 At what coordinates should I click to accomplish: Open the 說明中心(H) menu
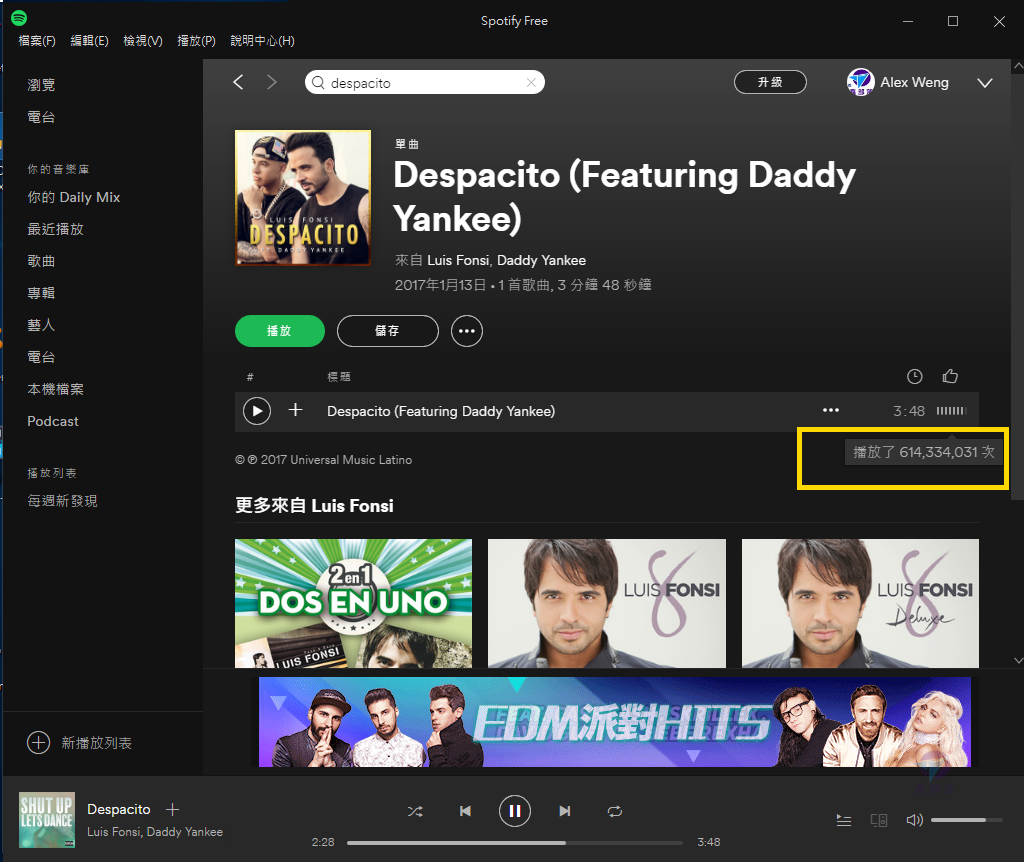(263, 41)
